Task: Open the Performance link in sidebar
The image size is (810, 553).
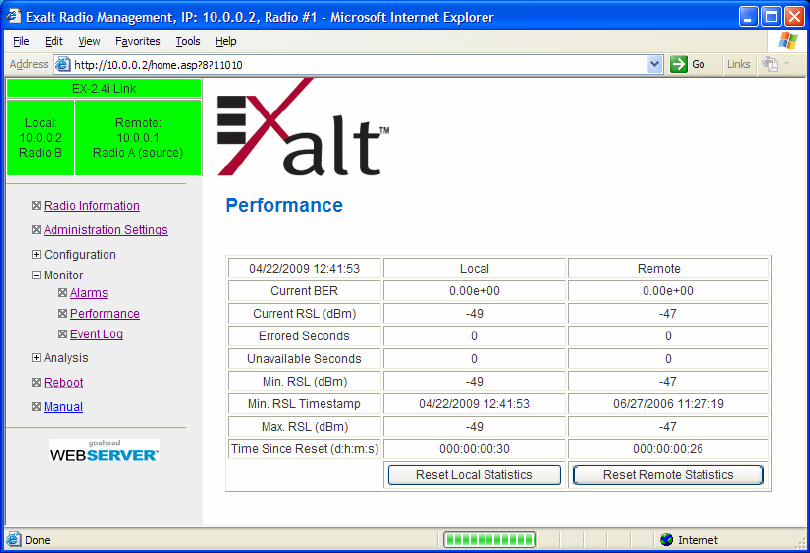Action: 105,314
